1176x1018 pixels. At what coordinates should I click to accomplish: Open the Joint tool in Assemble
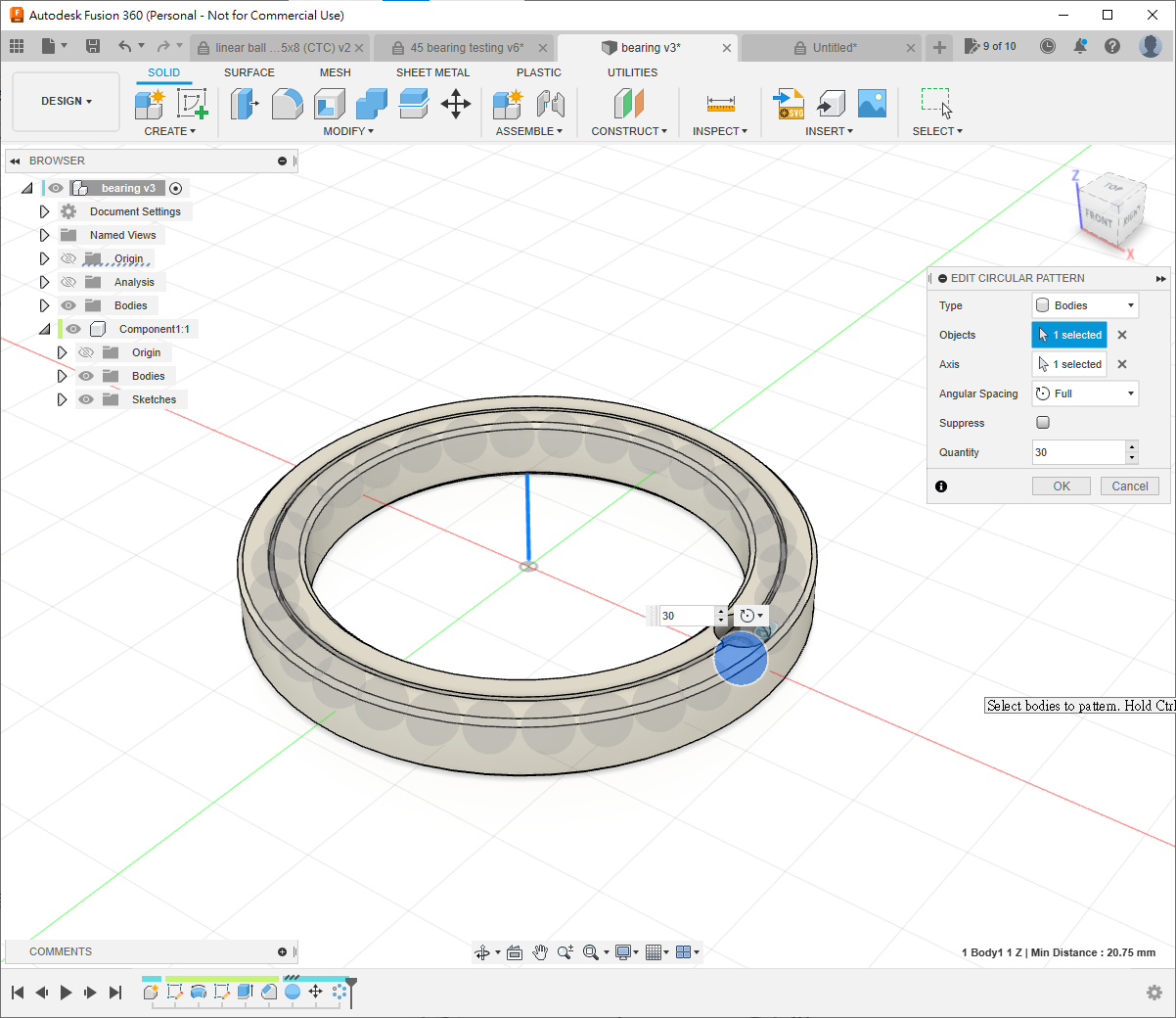pos(550,104)
